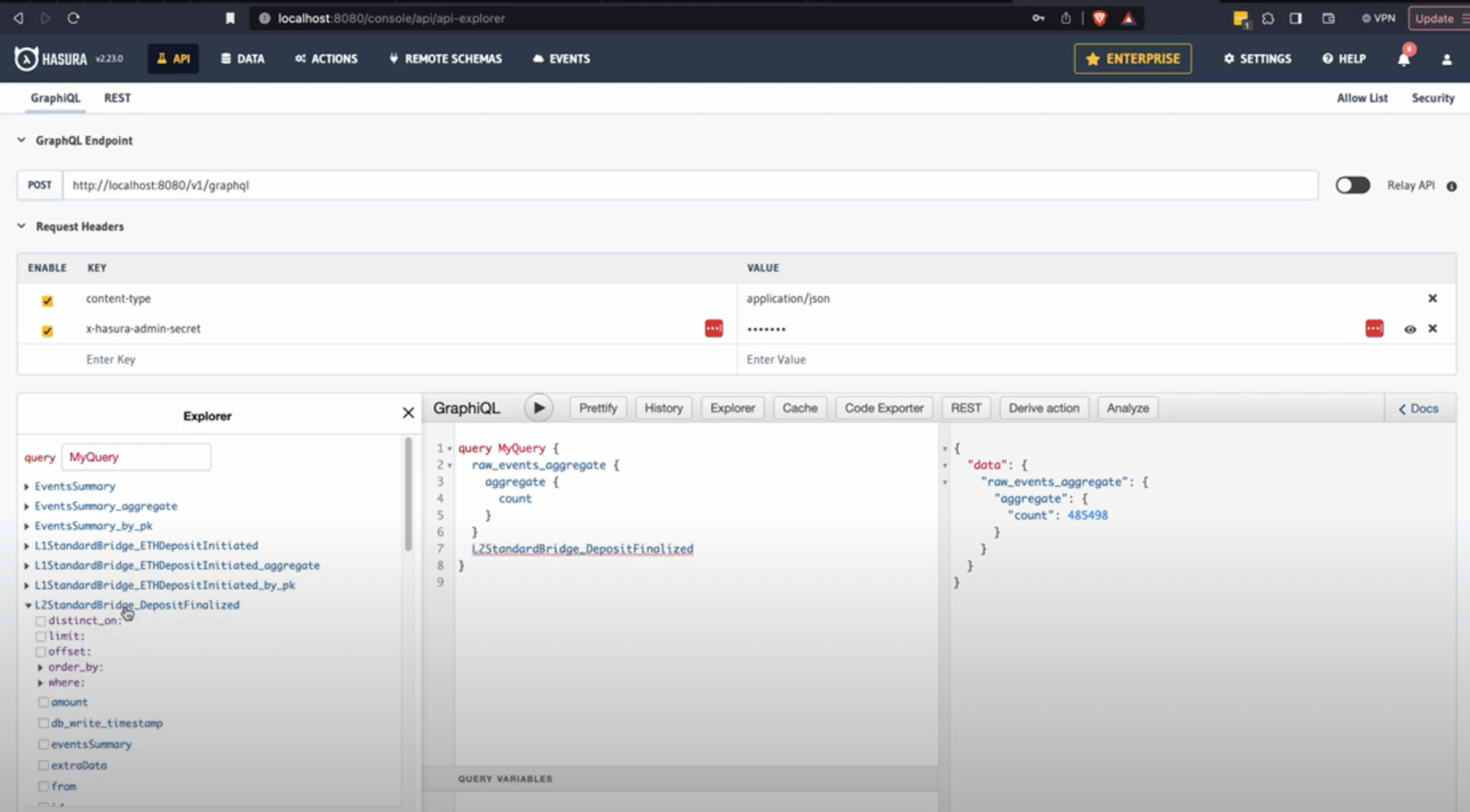The height and width of the screenshot is (812, 1470).
Task: Click the Relay API info icon
Action: 1452,186
